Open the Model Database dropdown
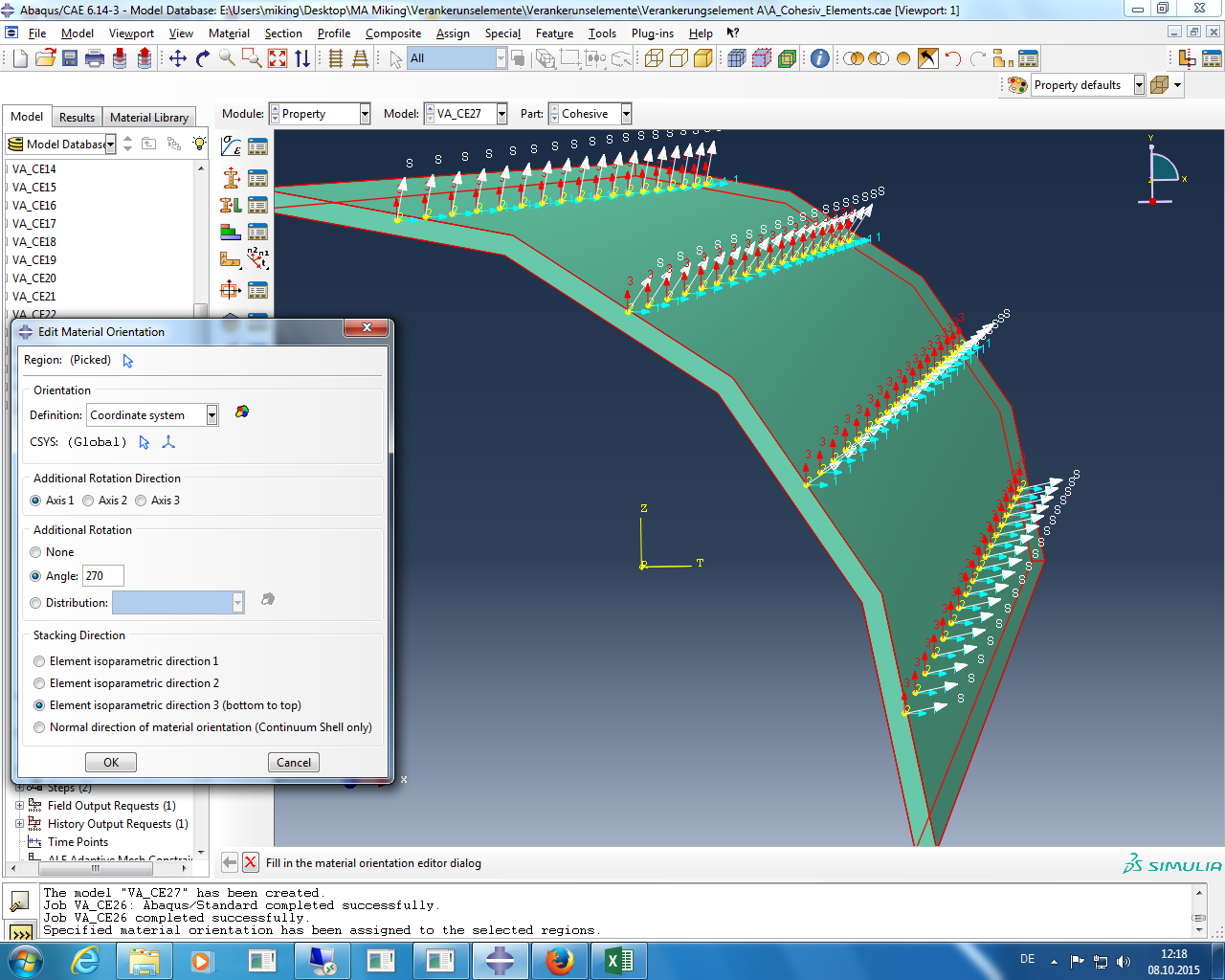 click(x=111, y=145)
